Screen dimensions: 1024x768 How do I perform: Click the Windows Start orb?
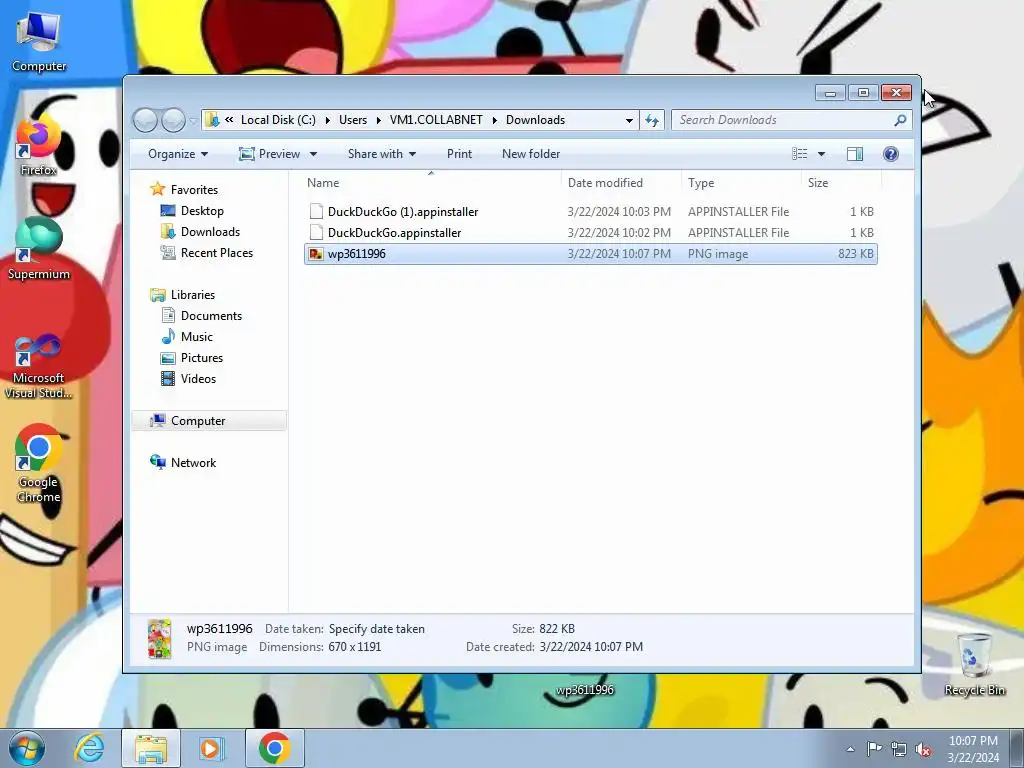[27, 748]
